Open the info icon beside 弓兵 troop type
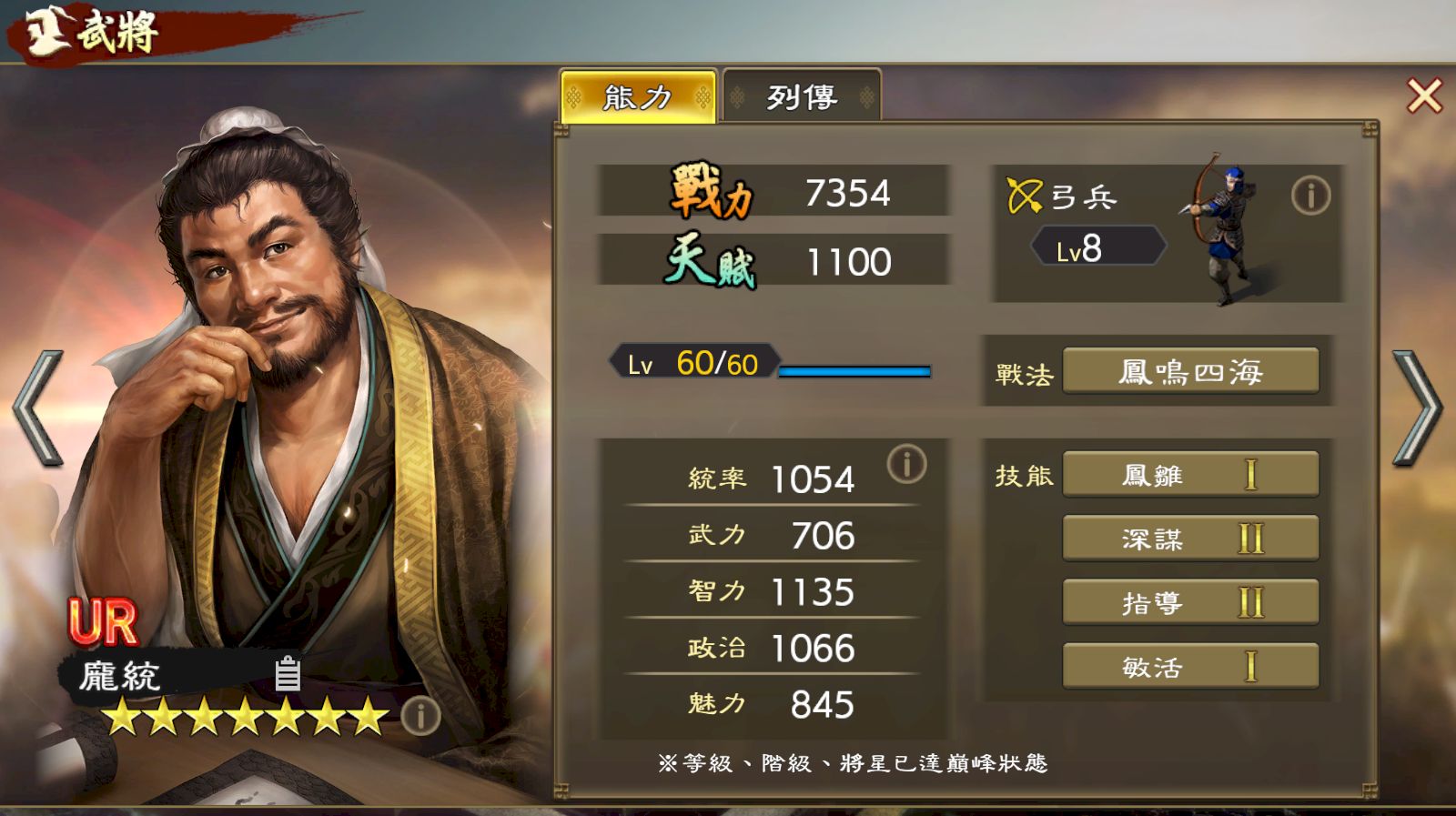Screen dimensions: 1456x816 (x=1310, y=196)
